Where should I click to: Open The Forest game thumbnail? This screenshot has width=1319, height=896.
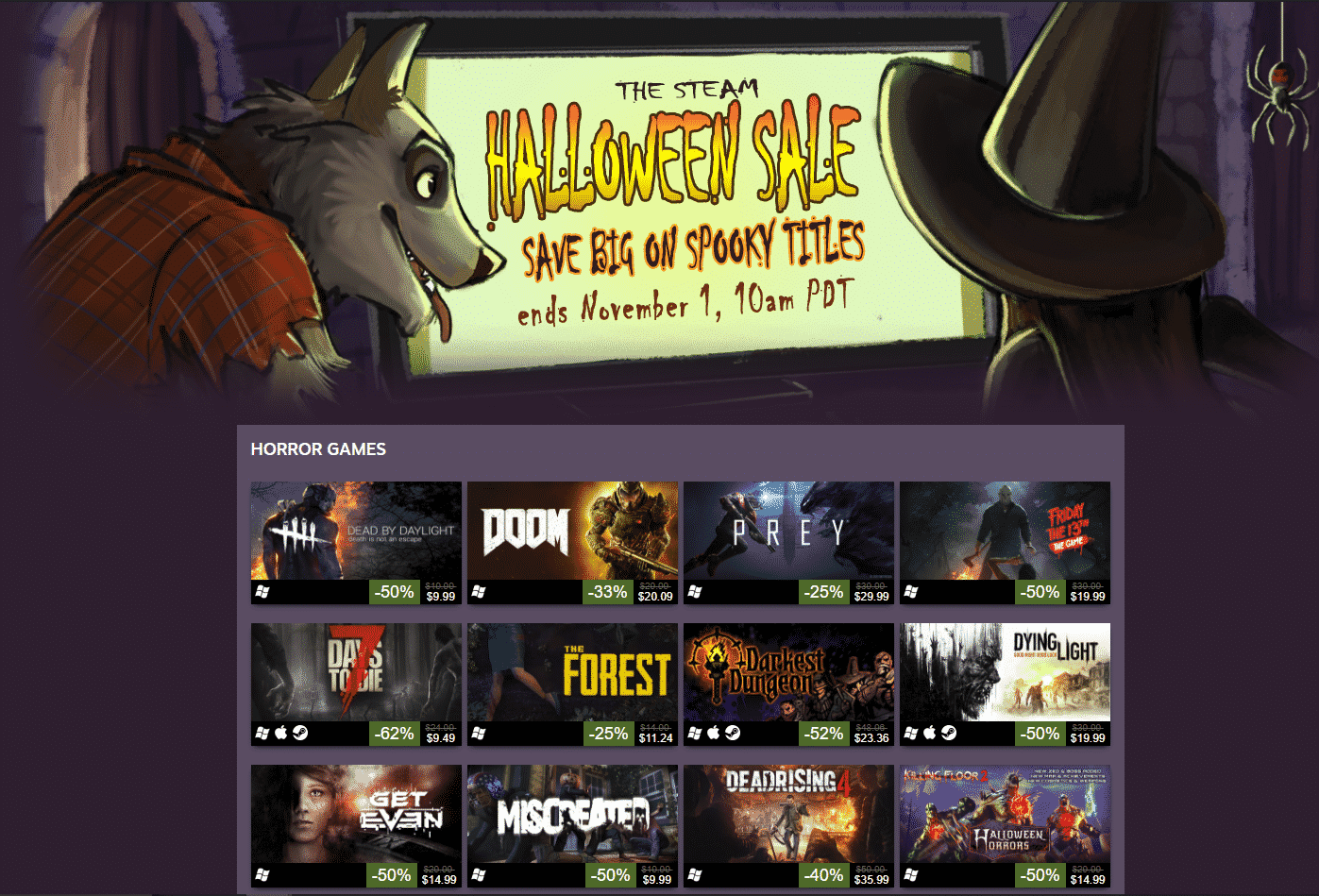(572, 672)
